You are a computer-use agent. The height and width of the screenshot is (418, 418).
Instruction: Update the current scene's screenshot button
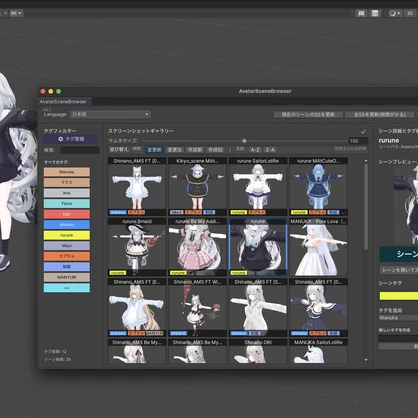click(x=308, y=114)
